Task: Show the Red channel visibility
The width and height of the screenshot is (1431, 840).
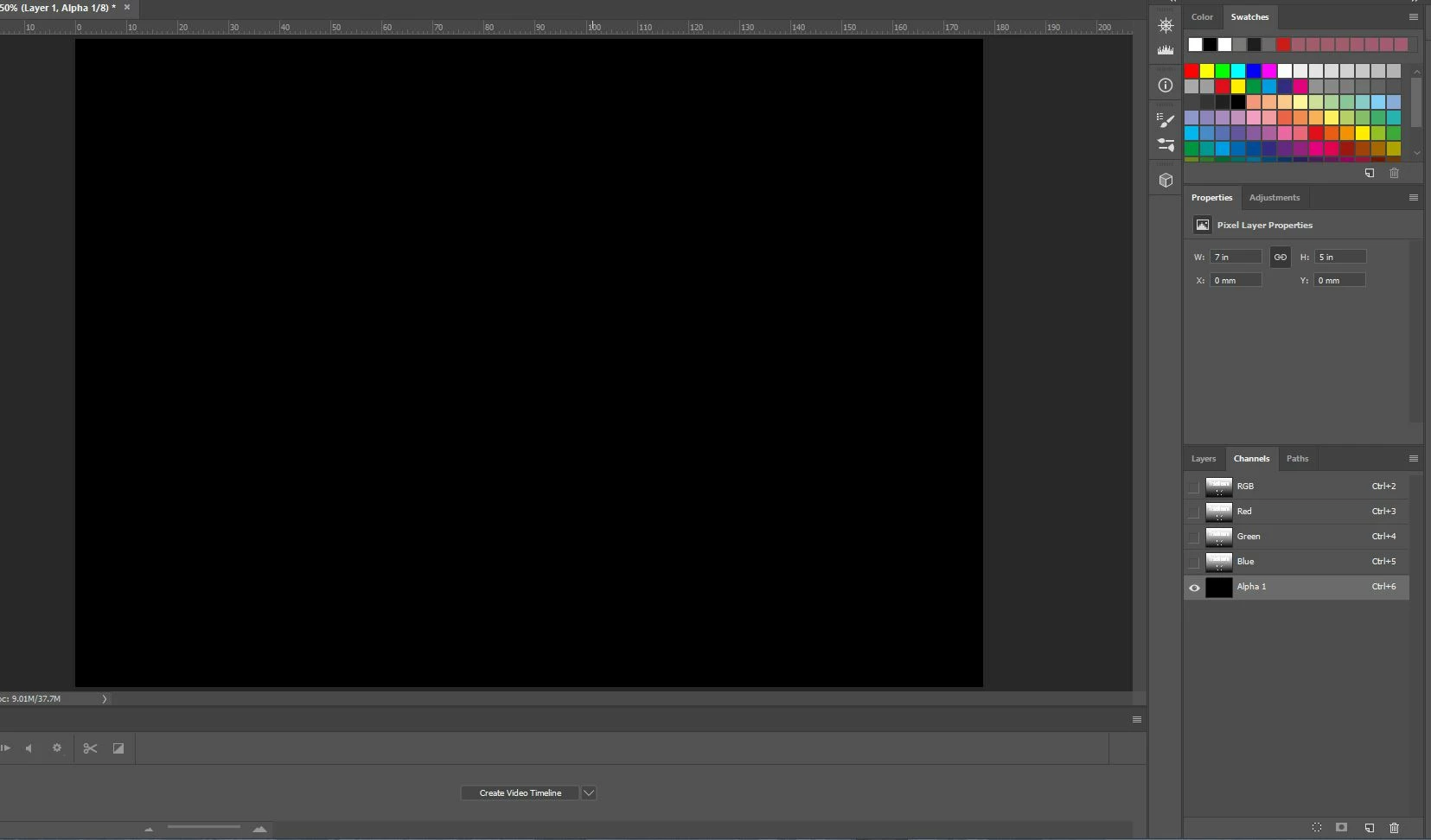Action: click(x=1194, y=512)
